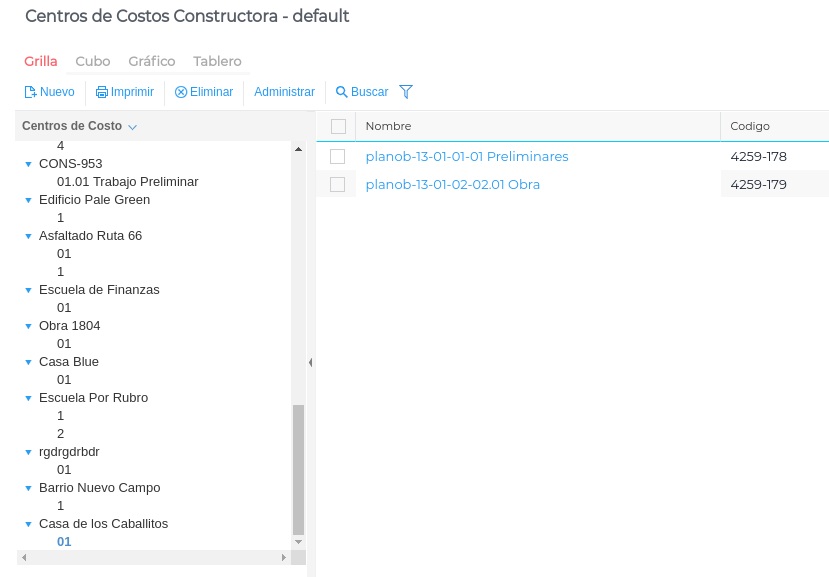The image size is (829, 577).
Task: Click the Imprimir button
Action: [x=125, y=92]
